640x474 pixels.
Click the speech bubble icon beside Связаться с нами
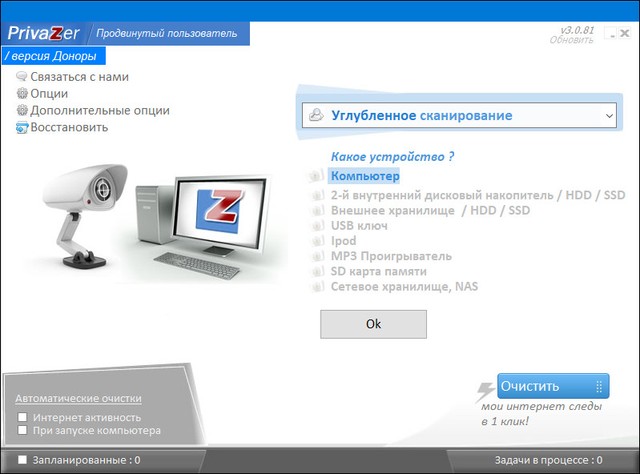tap(22, 76)
